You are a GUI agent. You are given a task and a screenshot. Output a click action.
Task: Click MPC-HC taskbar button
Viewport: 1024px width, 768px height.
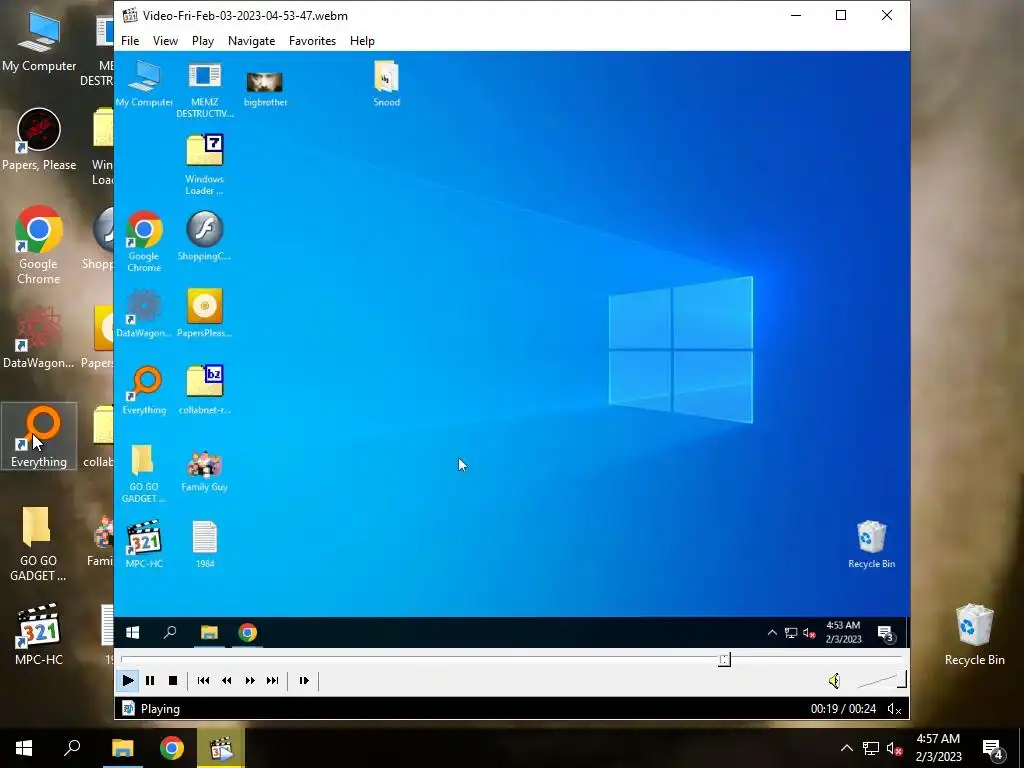(221, 748)
